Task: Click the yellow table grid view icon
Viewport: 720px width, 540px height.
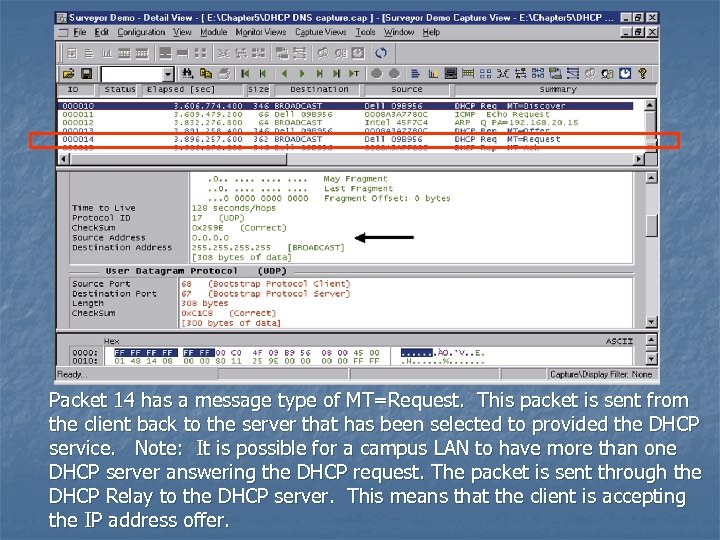Action: (468, 73)
